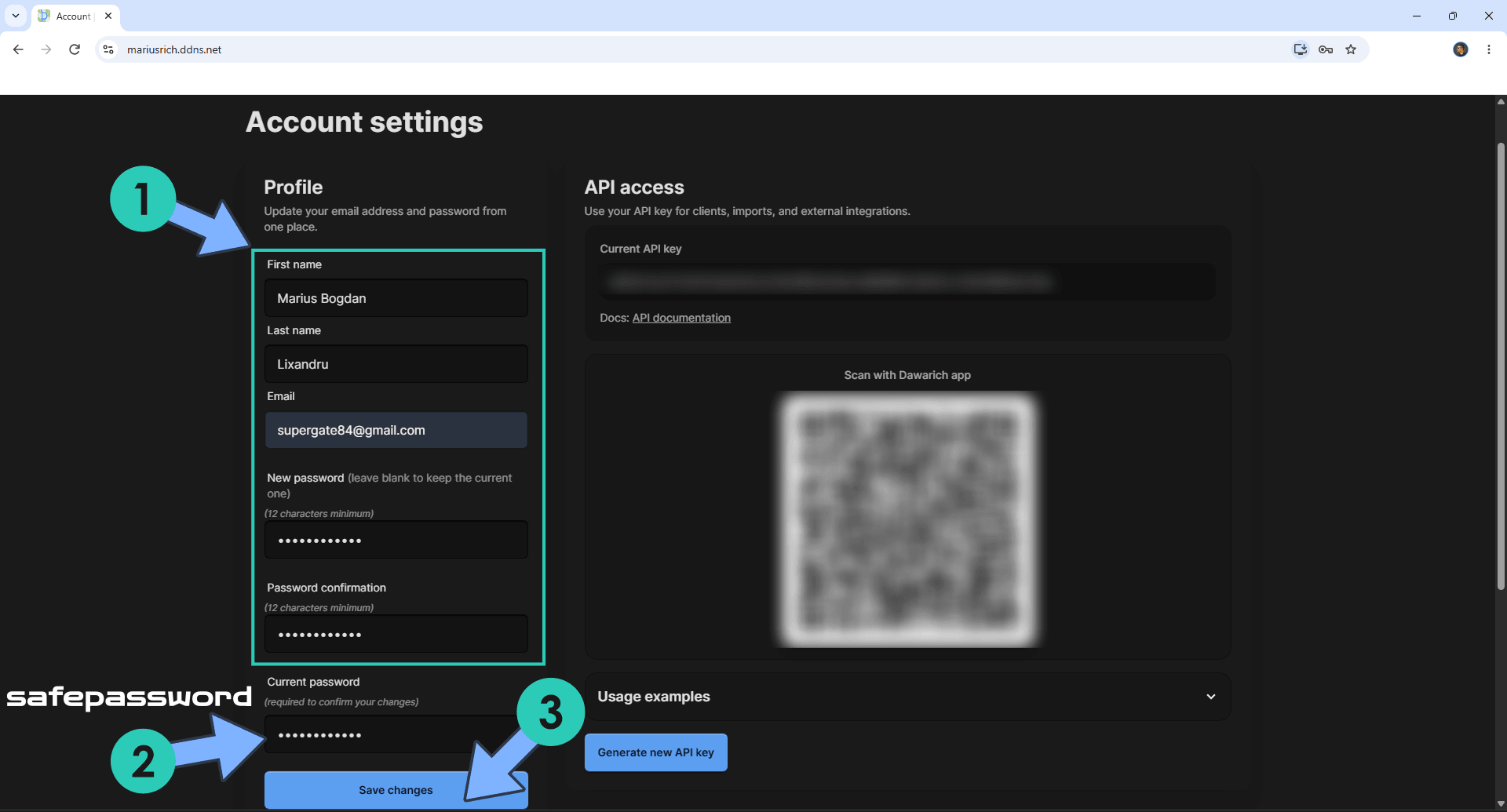Bookmark this page with the star icon

tap(1351, 49)
